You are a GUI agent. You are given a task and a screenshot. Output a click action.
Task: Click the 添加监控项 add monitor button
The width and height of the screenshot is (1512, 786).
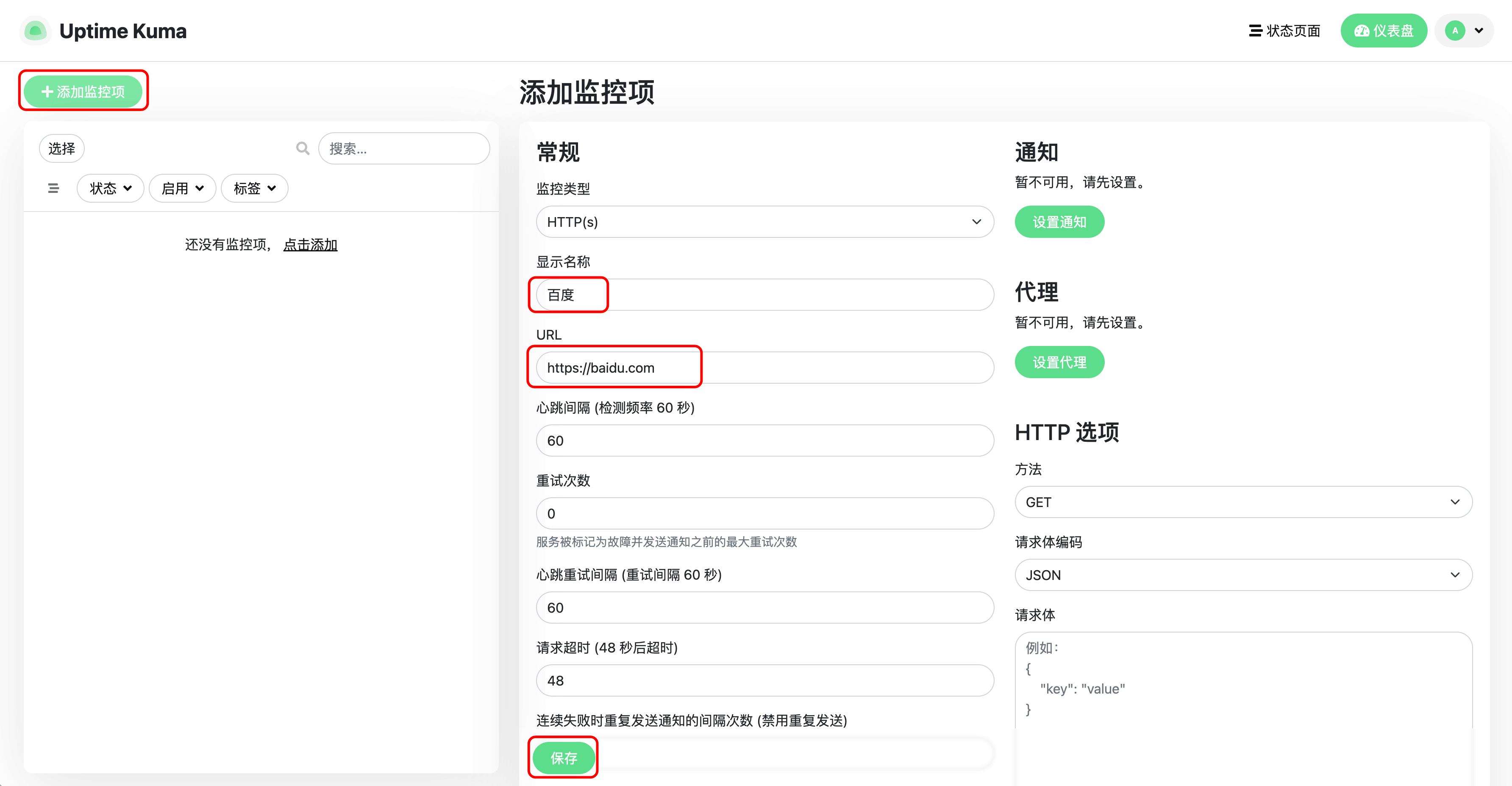83,92
